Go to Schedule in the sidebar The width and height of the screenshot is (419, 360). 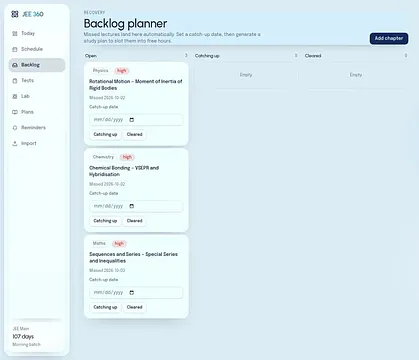pos(37,49)
